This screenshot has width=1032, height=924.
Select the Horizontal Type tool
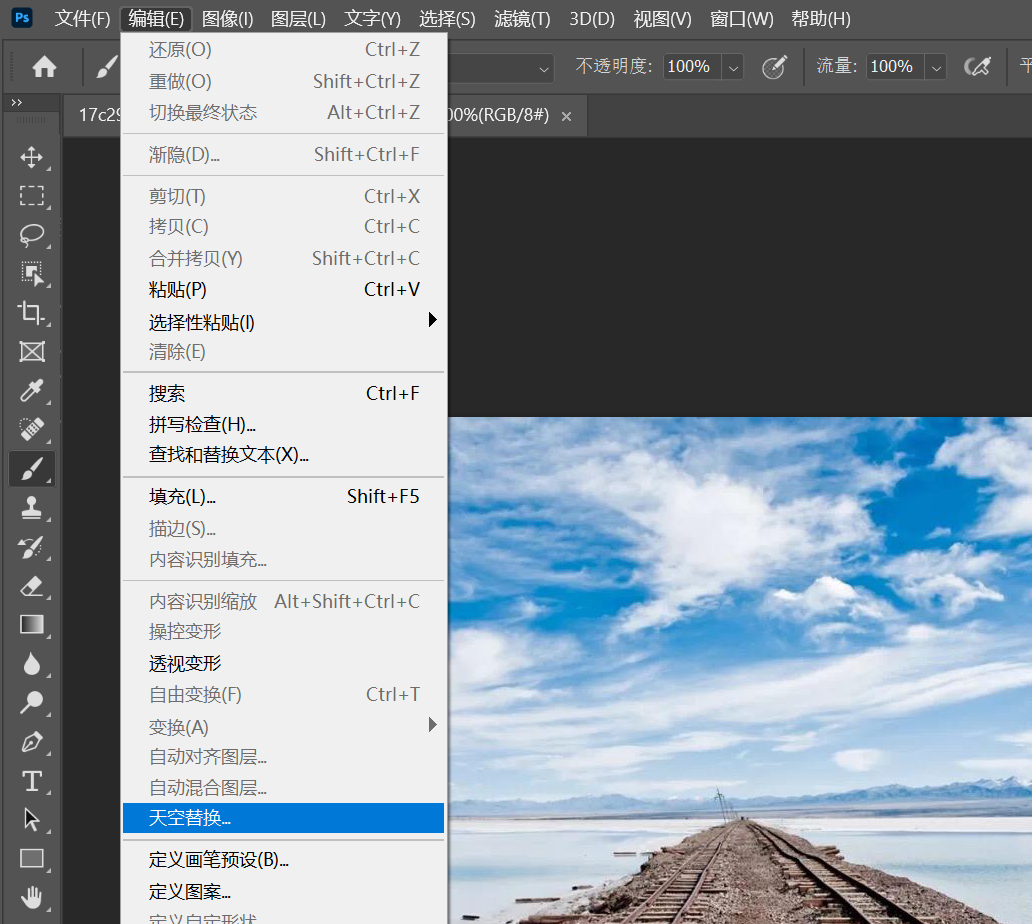32,781
